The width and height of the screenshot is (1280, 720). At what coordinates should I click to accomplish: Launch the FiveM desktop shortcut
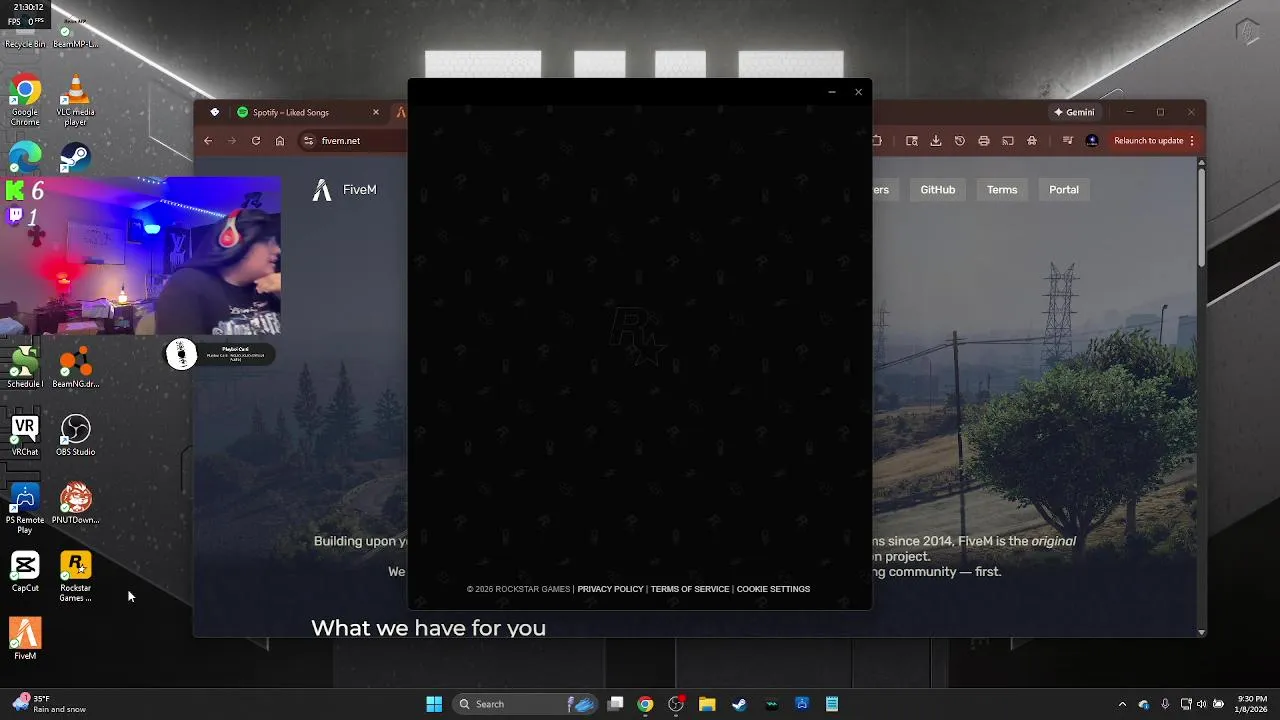click(x=25, y=638)
